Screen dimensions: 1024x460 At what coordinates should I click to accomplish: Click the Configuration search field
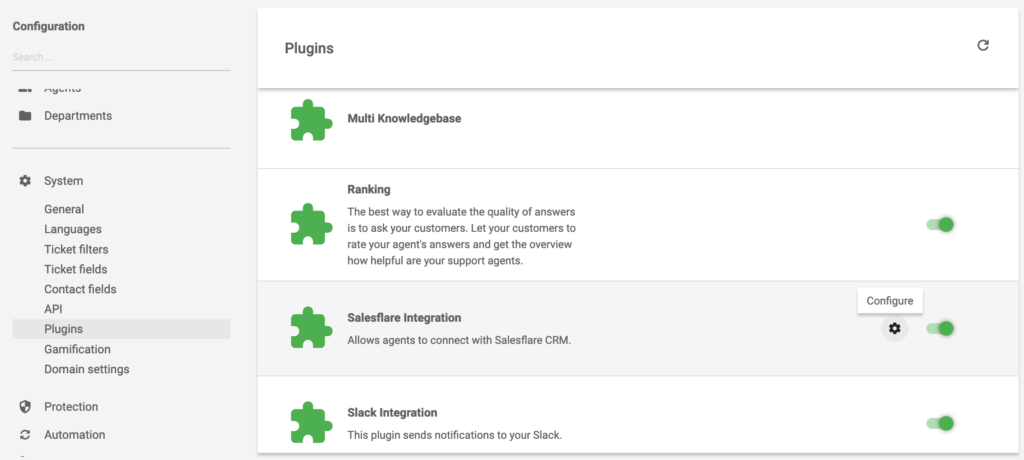pos(120,57)
